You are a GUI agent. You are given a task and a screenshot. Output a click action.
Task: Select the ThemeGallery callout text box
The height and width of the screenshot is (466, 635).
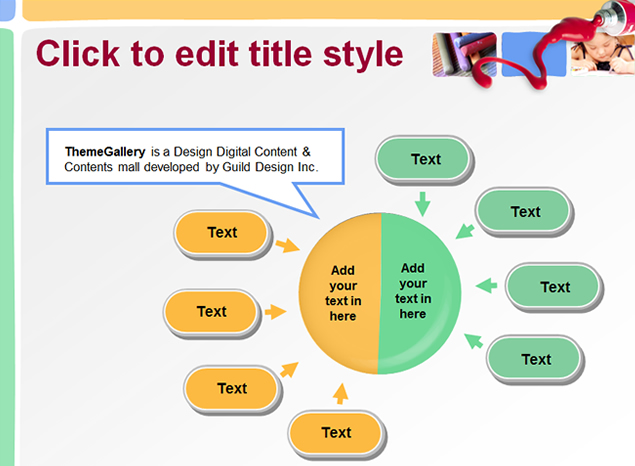[194, 157]
